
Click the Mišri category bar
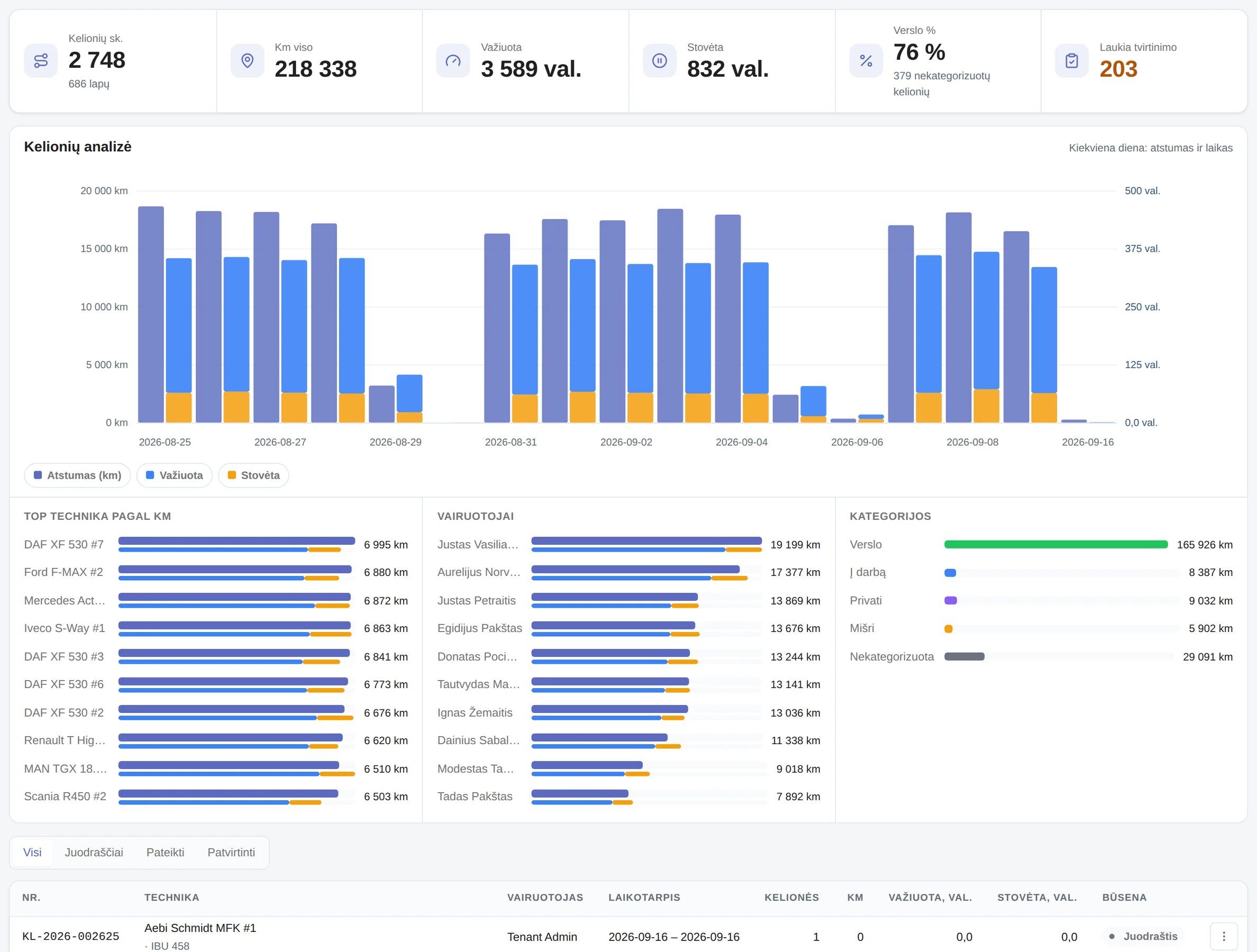949,629
